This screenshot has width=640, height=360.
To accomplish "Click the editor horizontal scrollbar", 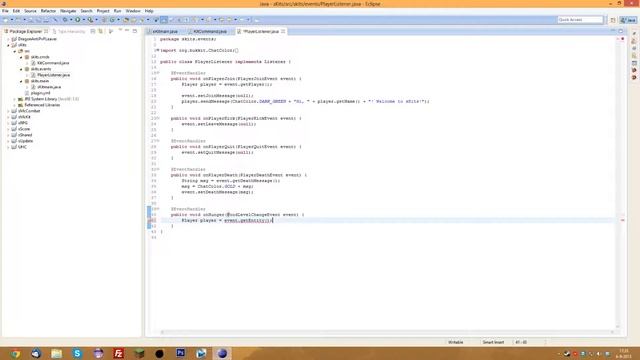I will tap(387, 332).
